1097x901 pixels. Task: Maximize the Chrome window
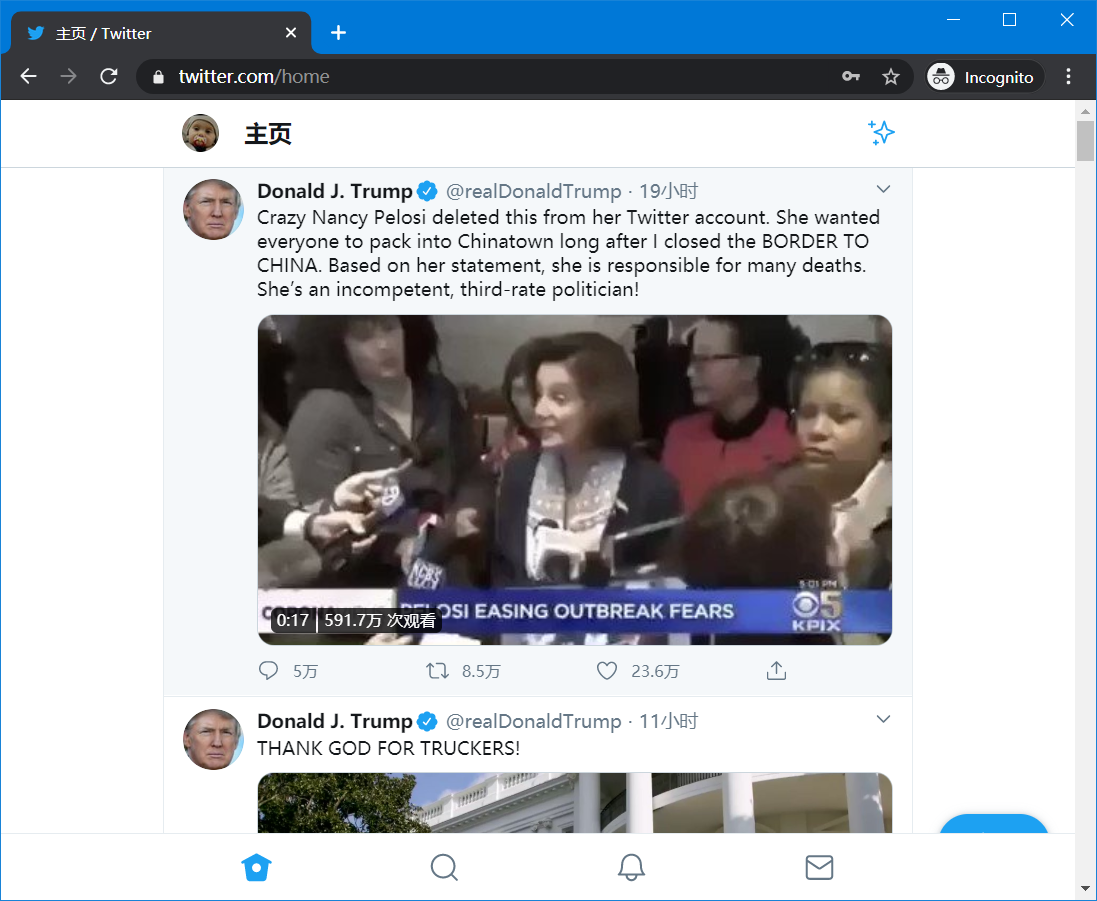1010,20
